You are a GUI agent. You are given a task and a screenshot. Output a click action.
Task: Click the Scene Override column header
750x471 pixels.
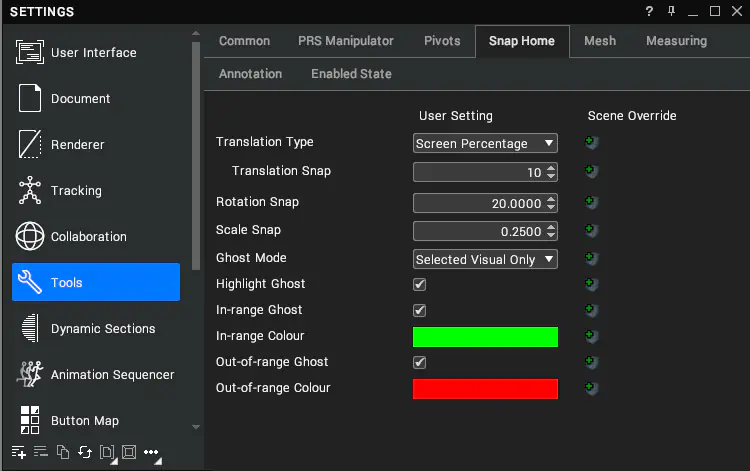point(632,116)
